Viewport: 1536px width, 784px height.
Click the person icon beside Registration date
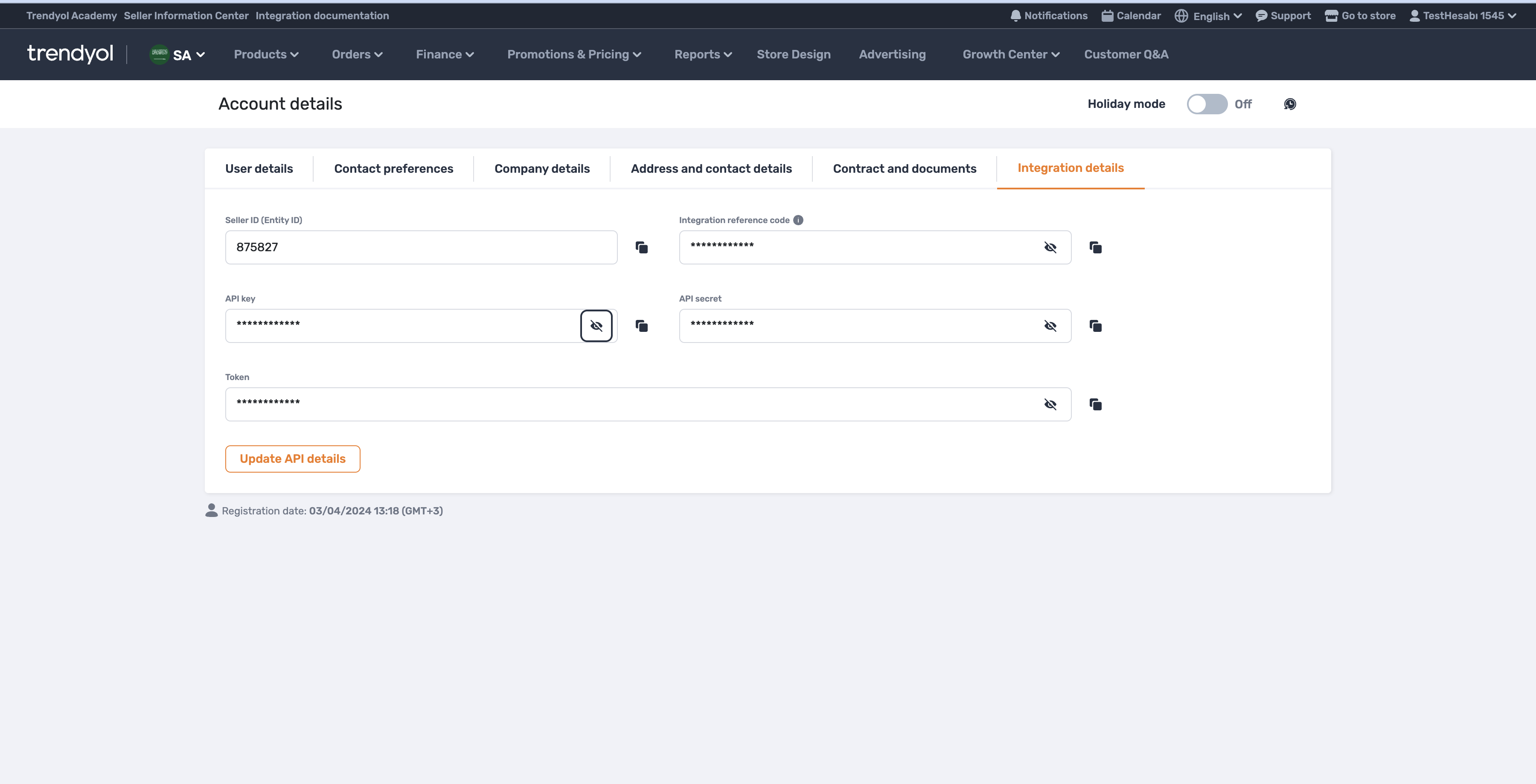coord(211,510)
